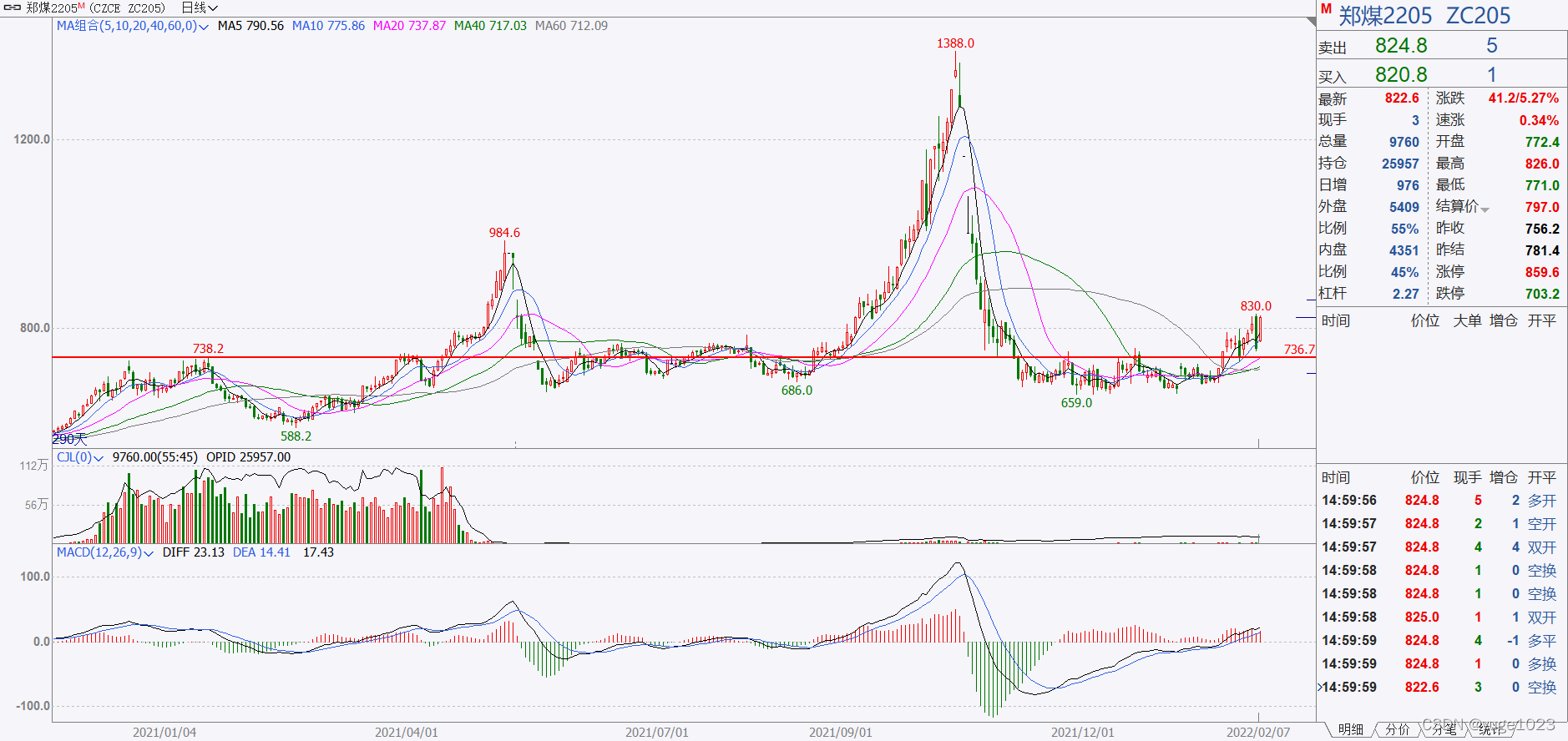
Task: Switch to the 统计 tab
Action: (1490, 729)
